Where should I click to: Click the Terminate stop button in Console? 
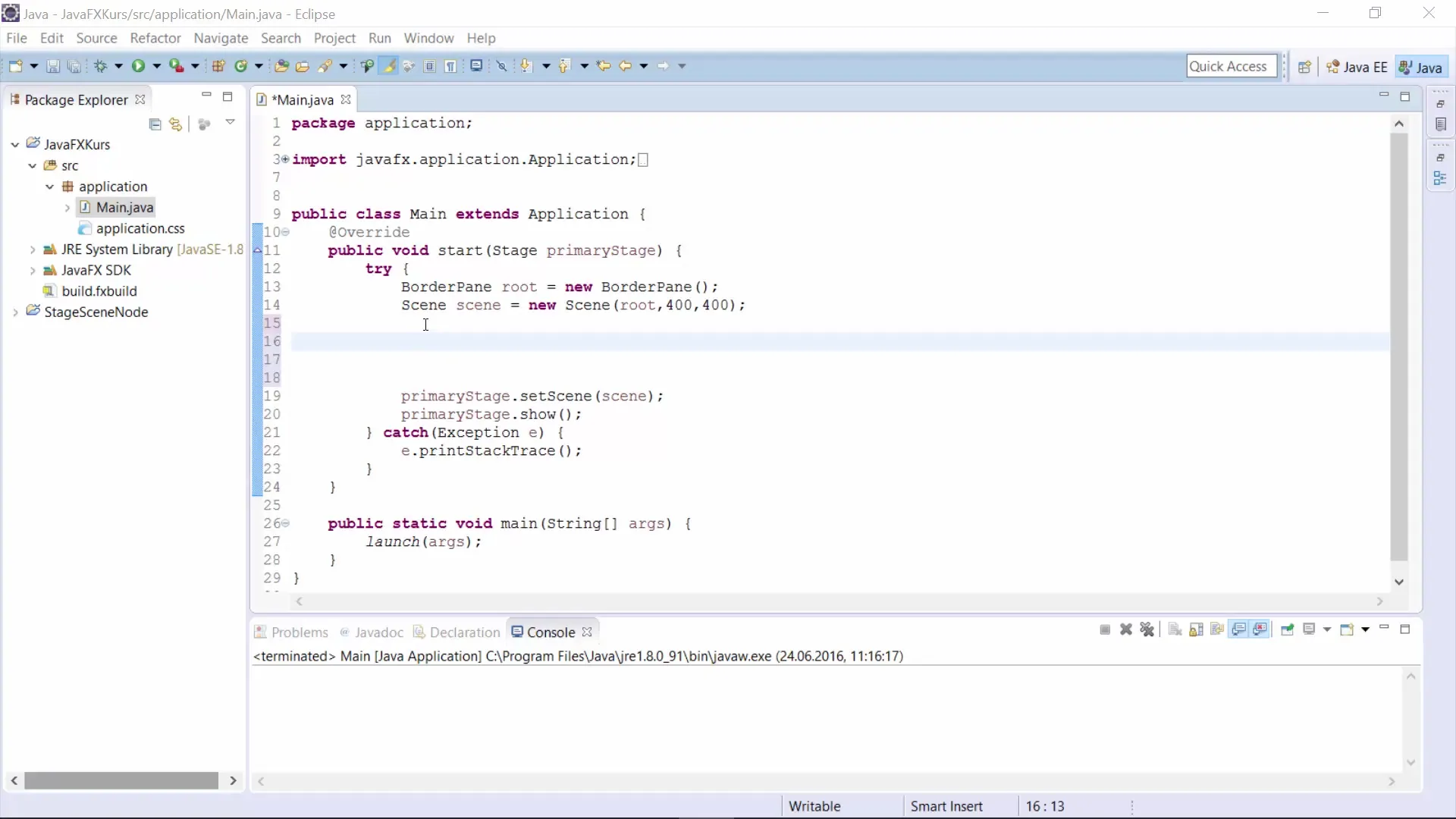click(1105, 629)
